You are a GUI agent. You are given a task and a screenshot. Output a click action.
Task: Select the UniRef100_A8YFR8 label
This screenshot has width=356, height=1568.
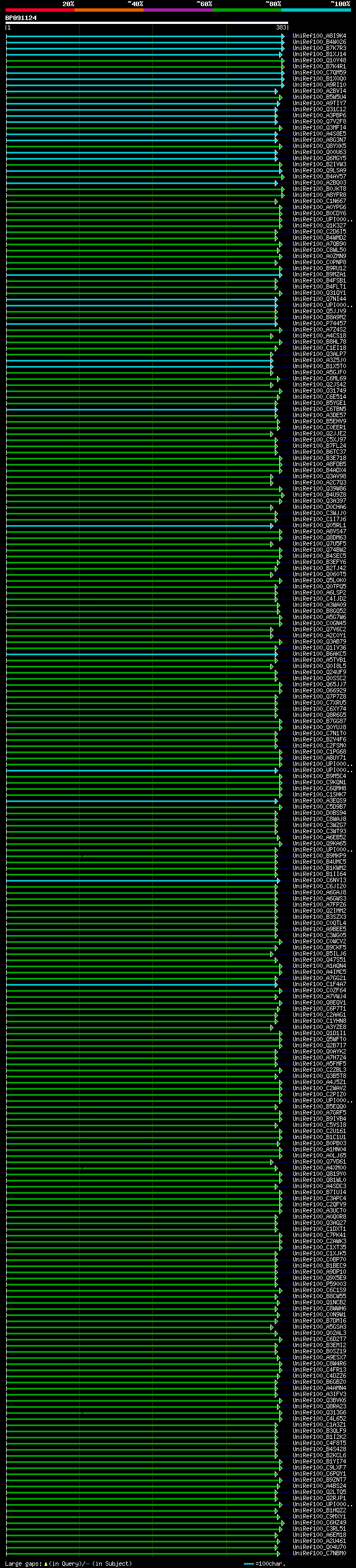319,195
